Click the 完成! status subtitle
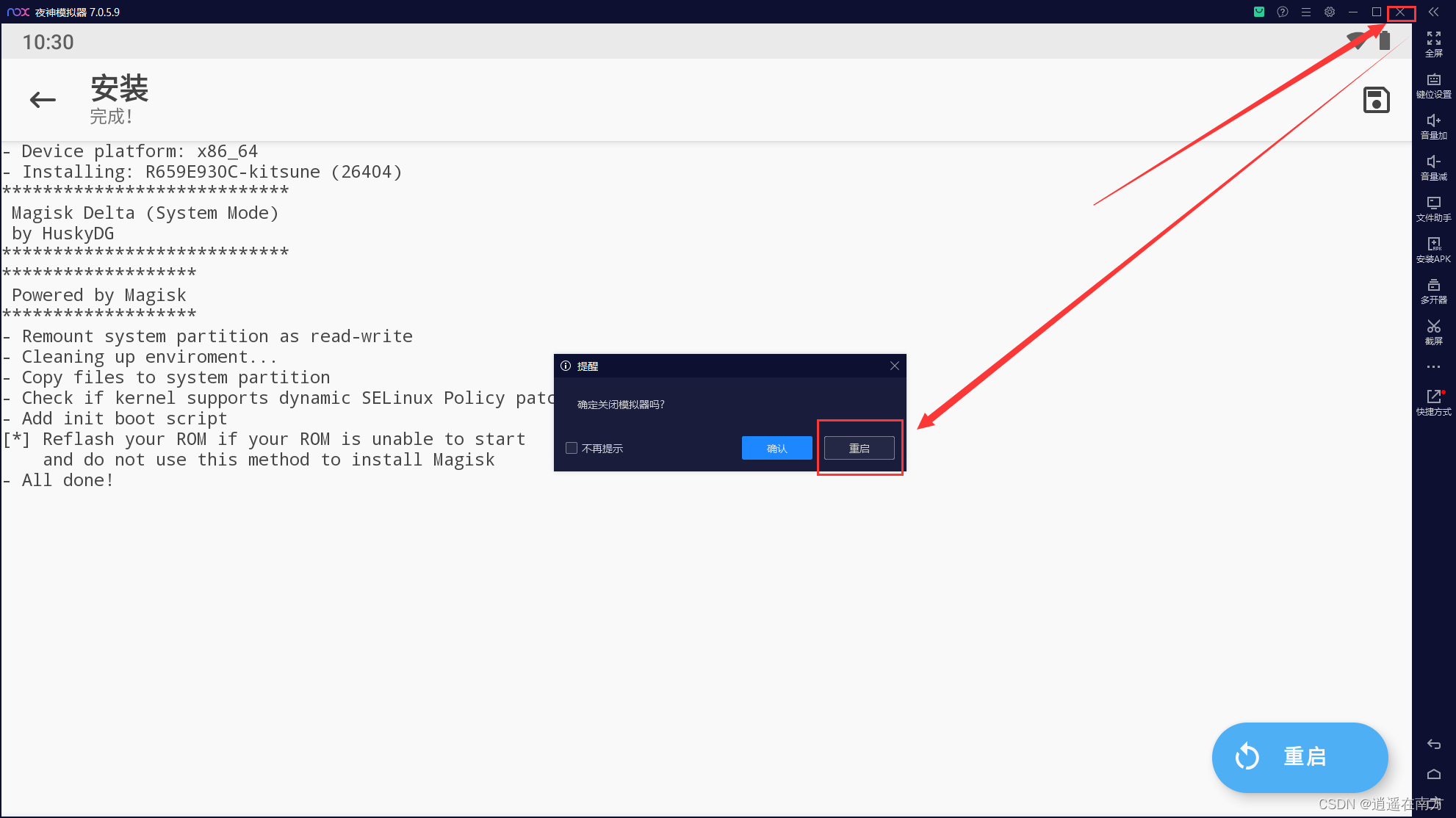Viewport: 1456px width, 818px height. pos(111,116)
